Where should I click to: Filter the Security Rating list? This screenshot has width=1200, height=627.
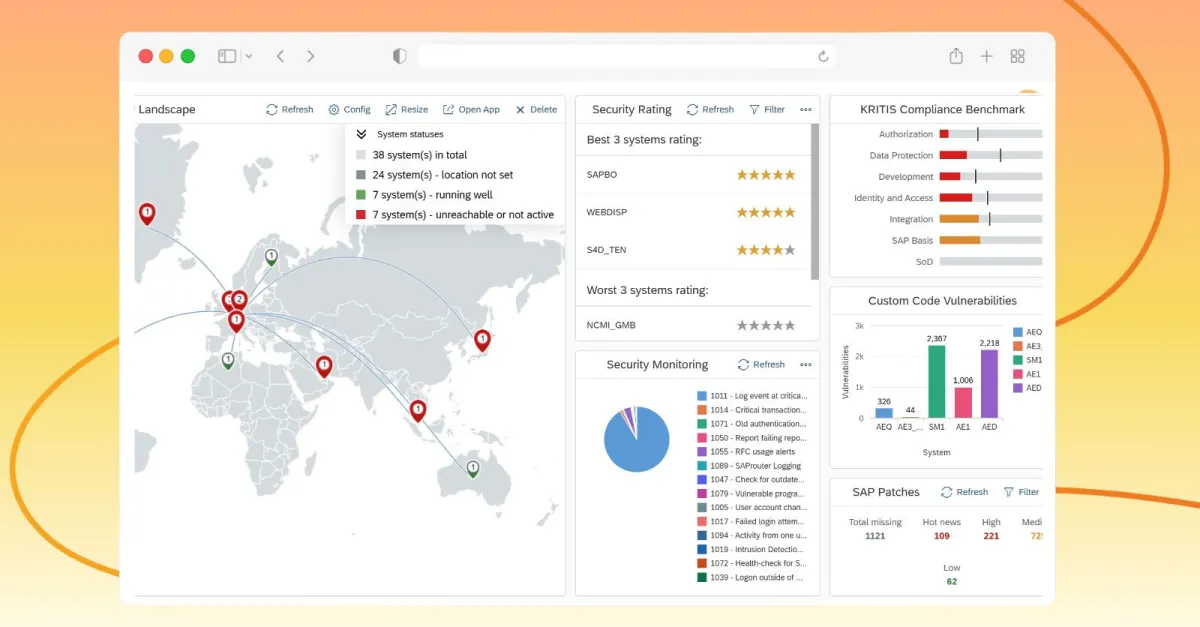pos(766,109)
